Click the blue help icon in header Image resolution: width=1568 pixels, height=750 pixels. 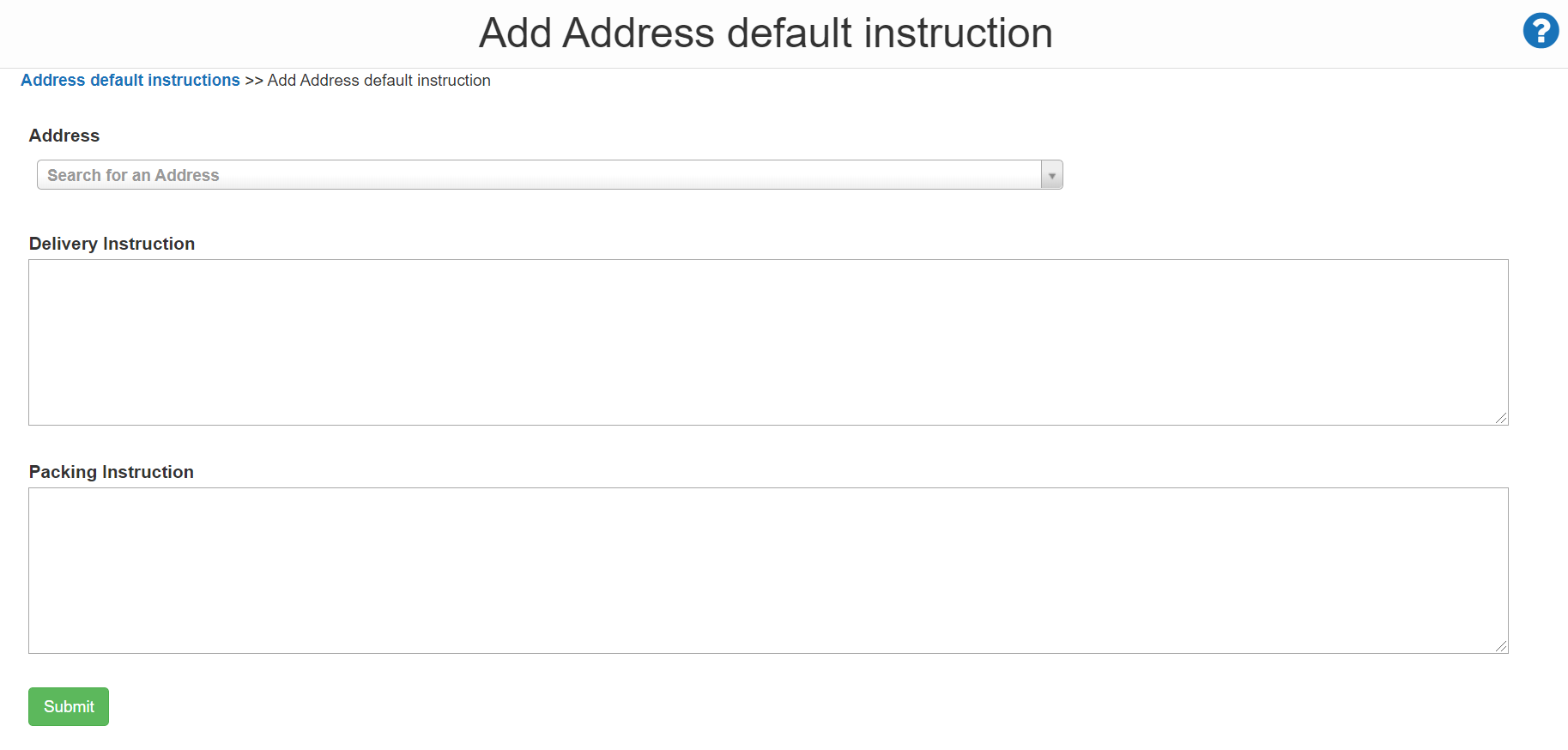pyautogui.click(x=1541, y=31)
